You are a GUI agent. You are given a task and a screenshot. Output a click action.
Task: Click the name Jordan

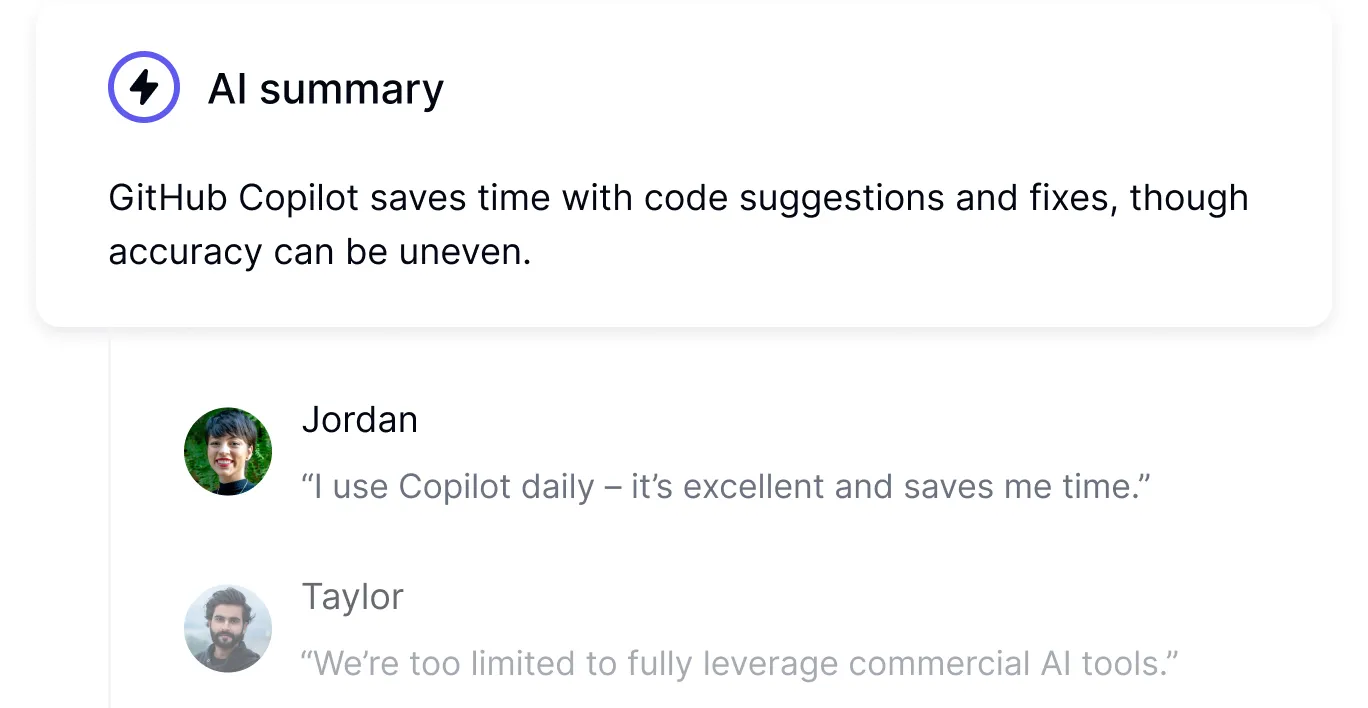coord(360,420)
